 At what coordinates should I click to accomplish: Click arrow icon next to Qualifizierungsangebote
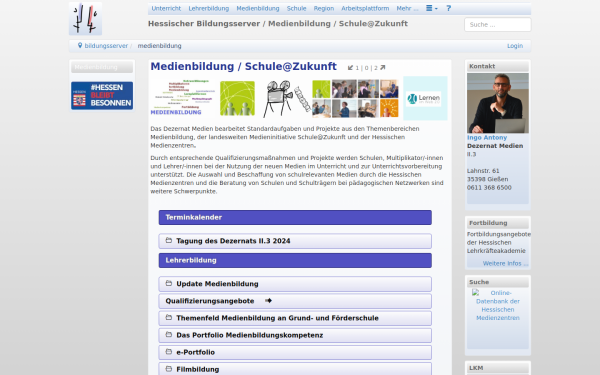click(x=268, y=301)
